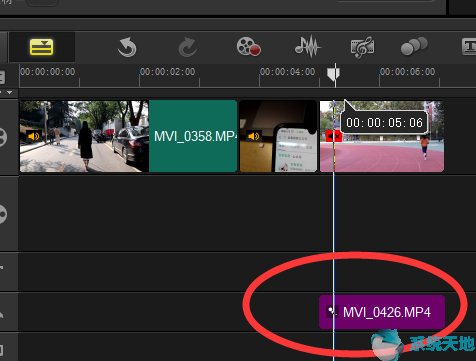The width and height of the screenshot is (476, 361).
Task: Click the playhead marker on the ruler
Action: [x=333, y=74]
